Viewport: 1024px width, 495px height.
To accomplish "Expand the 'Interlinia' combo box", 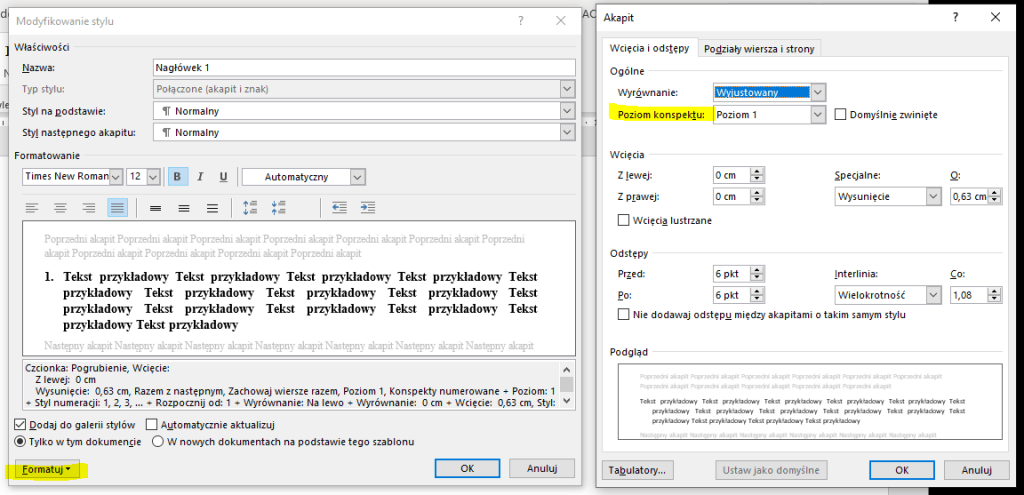I will pos(933,295).
